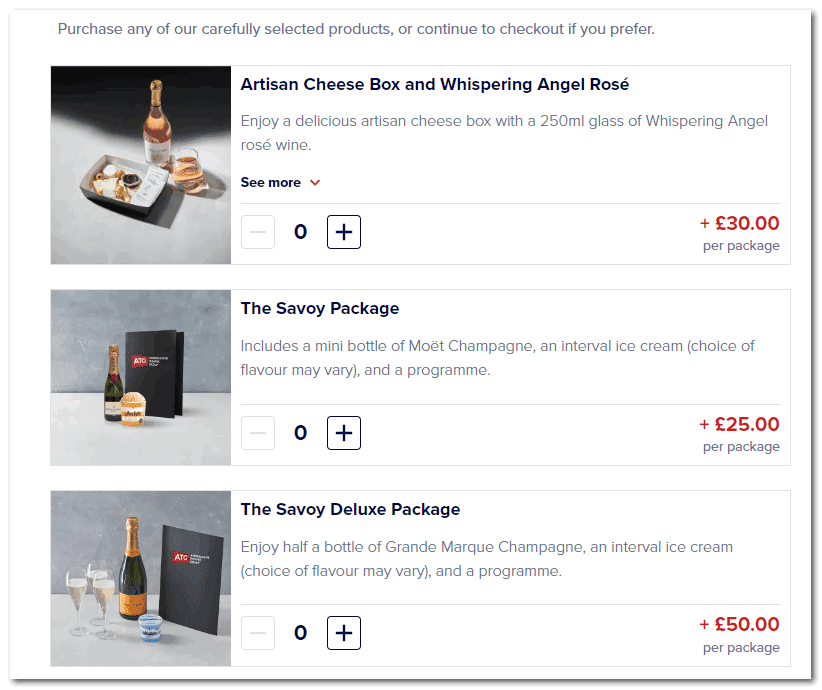Click The Savoy Package quantity value
The height and width of the screenshot is (690, 822).
click(x=300, y=433)
